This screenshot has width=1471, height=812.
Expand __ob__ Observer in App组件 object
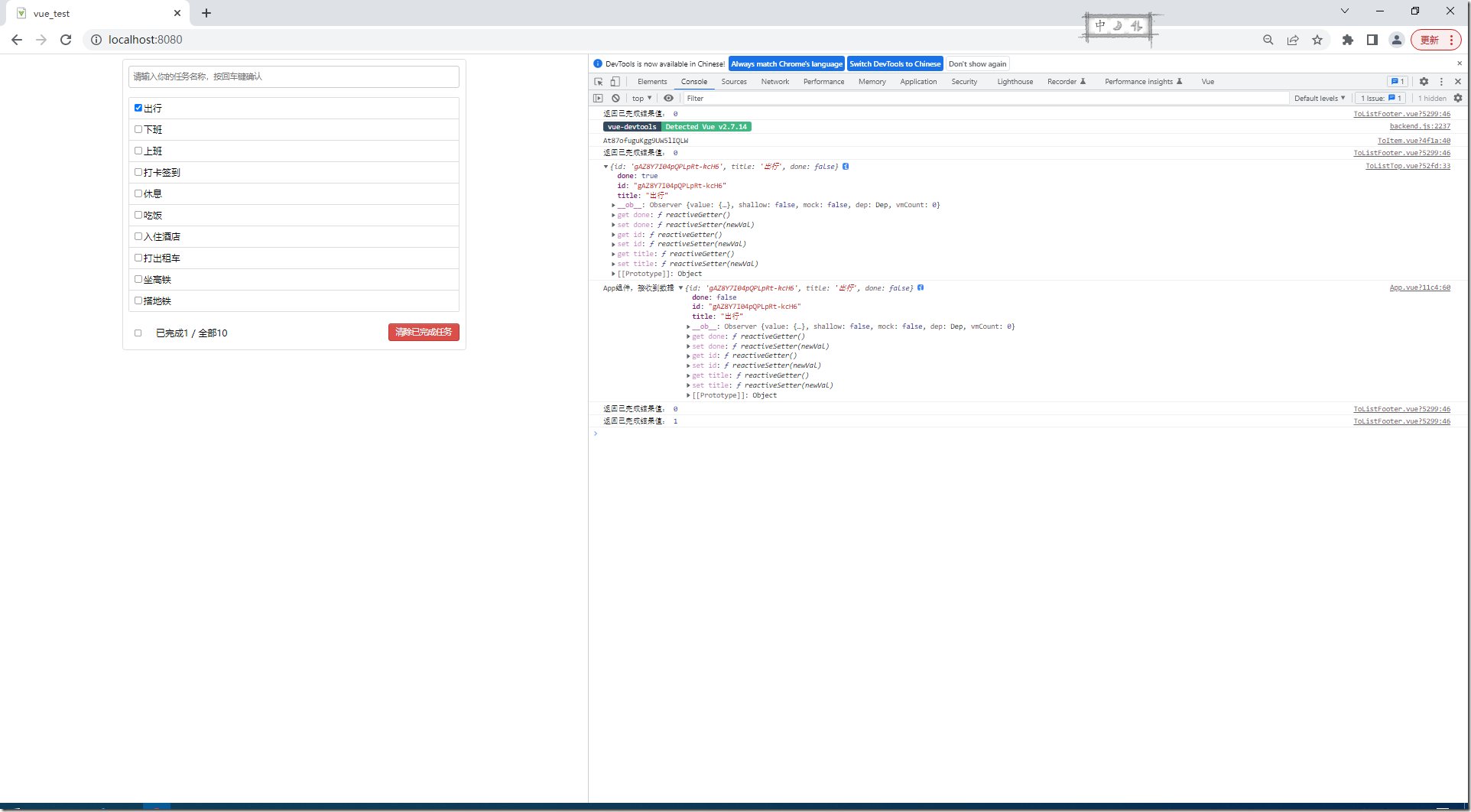688,326
